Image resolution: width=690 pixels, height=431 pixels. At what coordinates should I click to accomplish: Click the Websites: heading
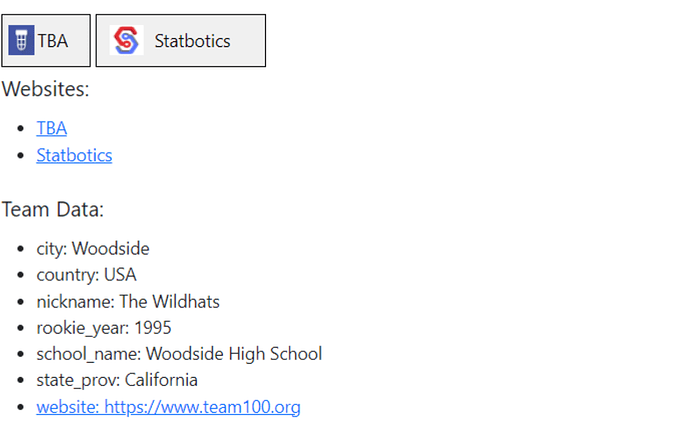pos(45,89)
